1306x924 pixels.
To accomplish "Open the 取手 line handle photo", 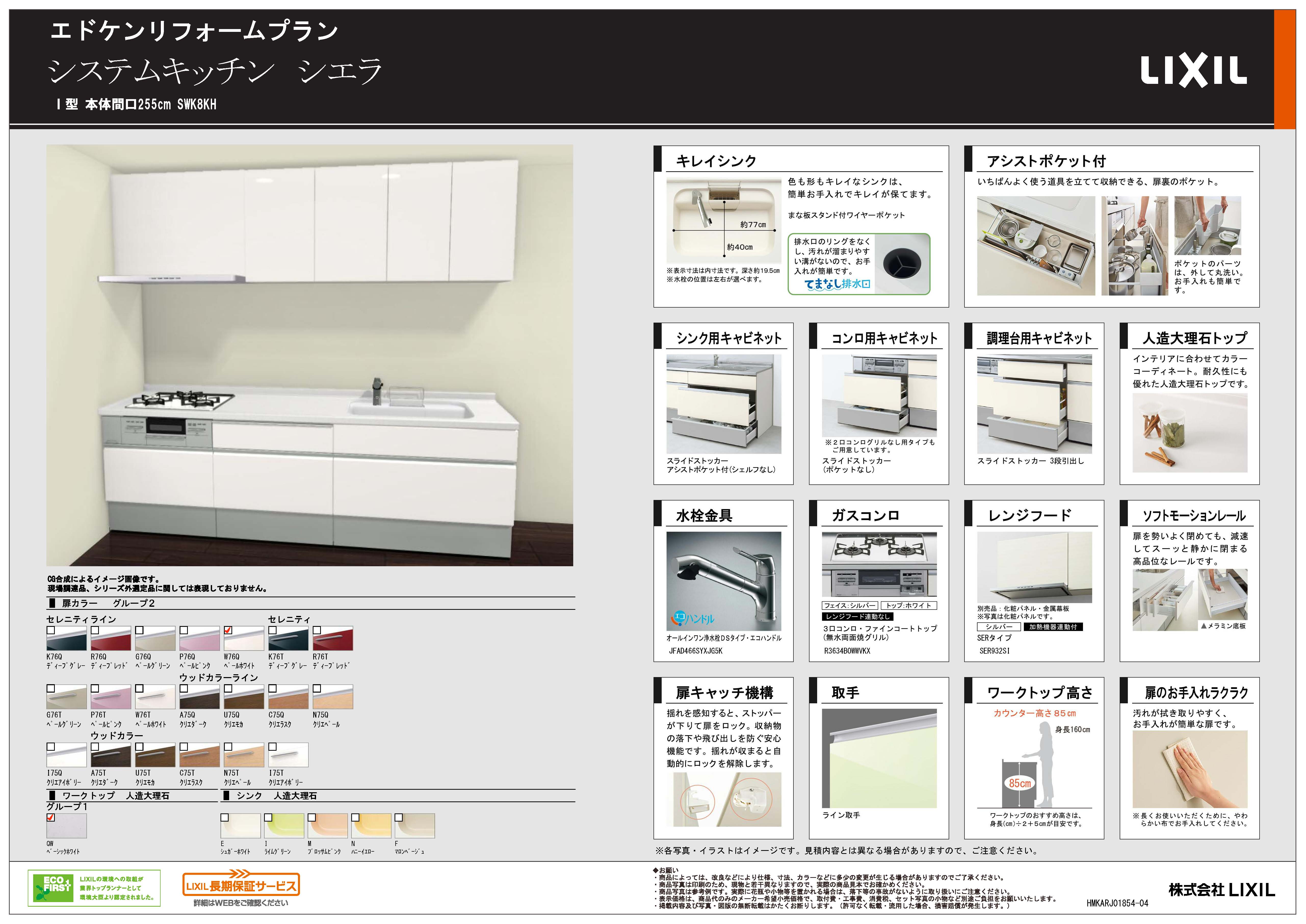I will coord(879,758).
